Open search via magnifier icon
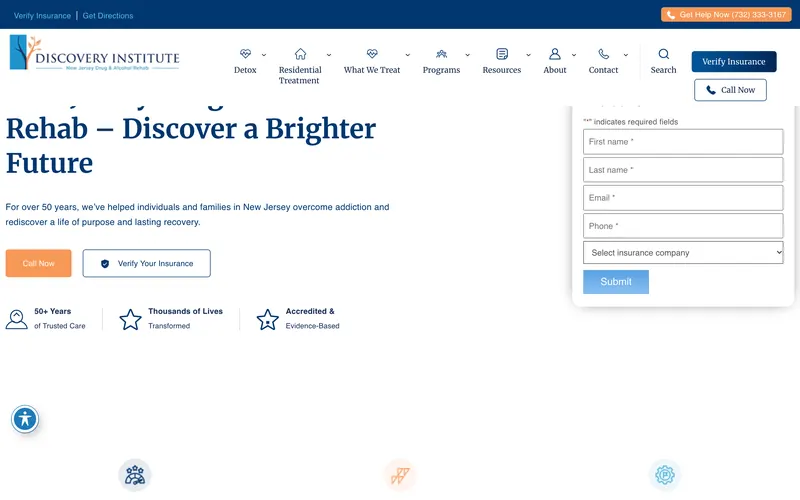 pos(663,54)
